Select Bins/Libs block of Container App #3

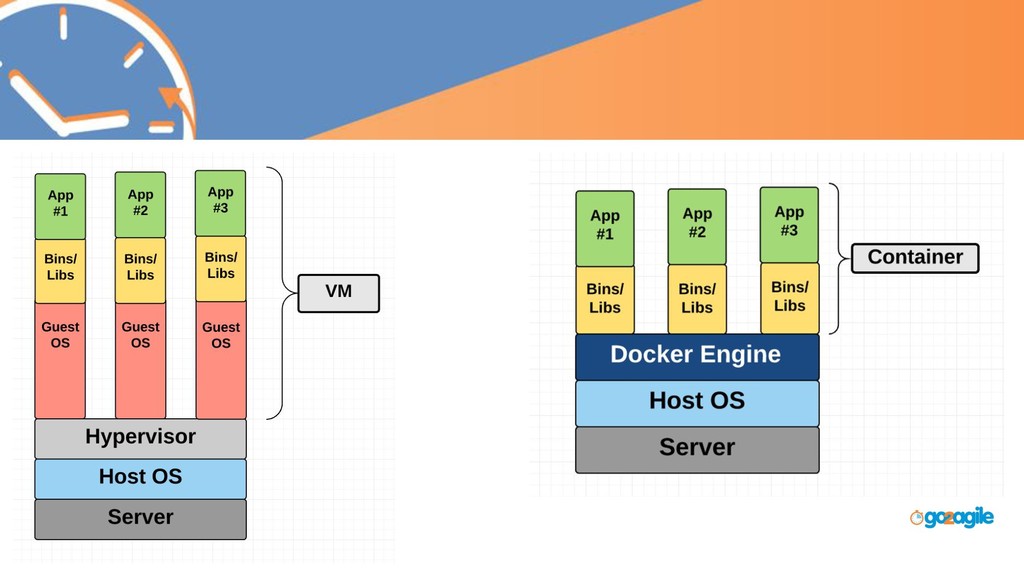[790, 298]
